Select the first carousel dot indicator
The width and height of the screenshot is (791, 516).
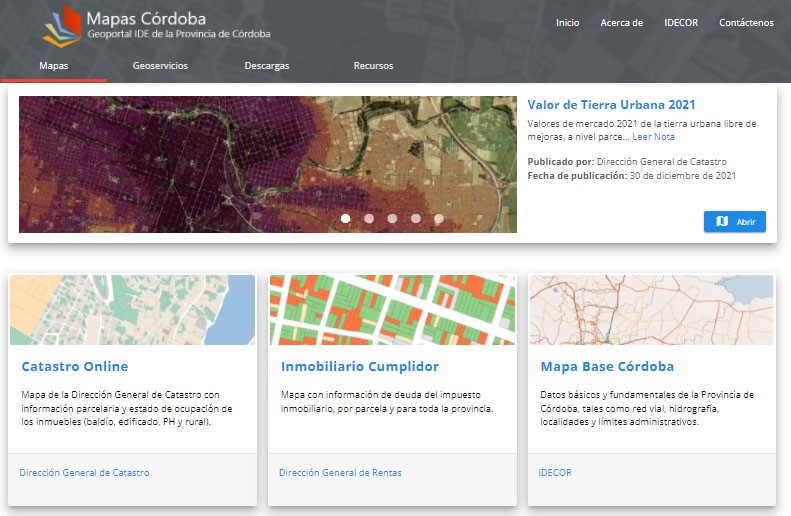(x=346, y=218)
